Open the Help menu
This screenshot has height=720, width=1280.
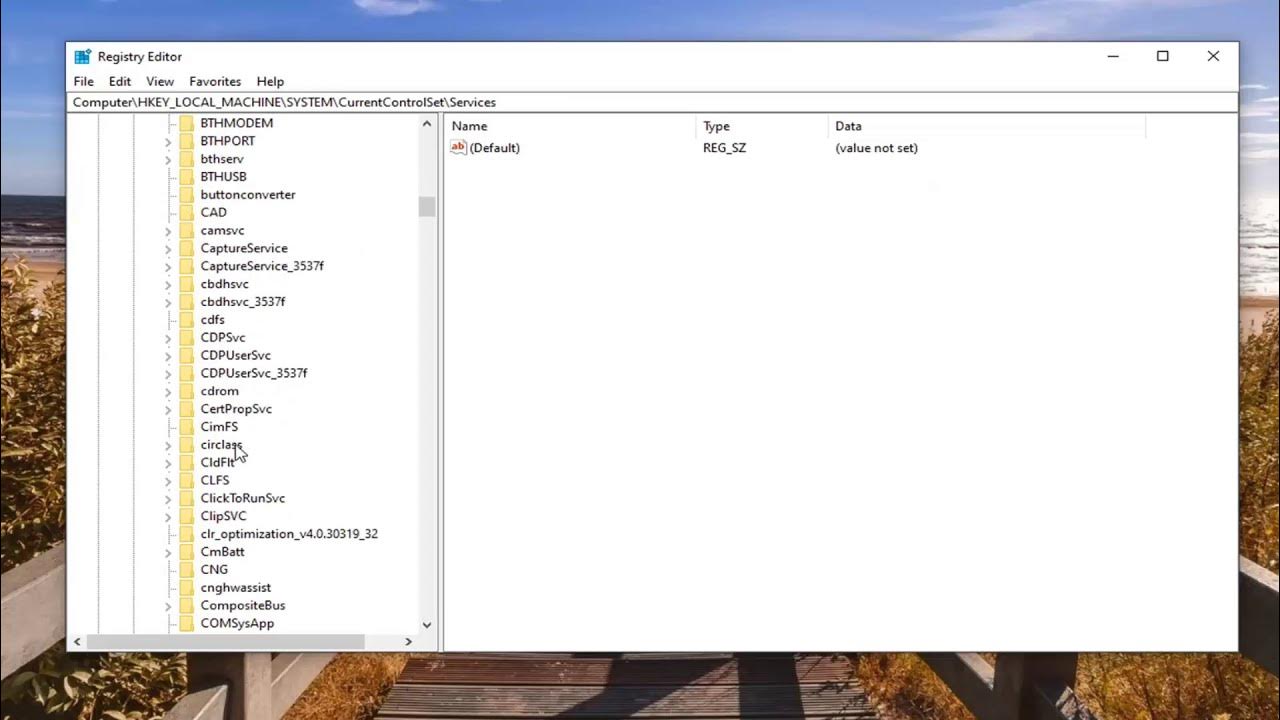coord(270,82)
